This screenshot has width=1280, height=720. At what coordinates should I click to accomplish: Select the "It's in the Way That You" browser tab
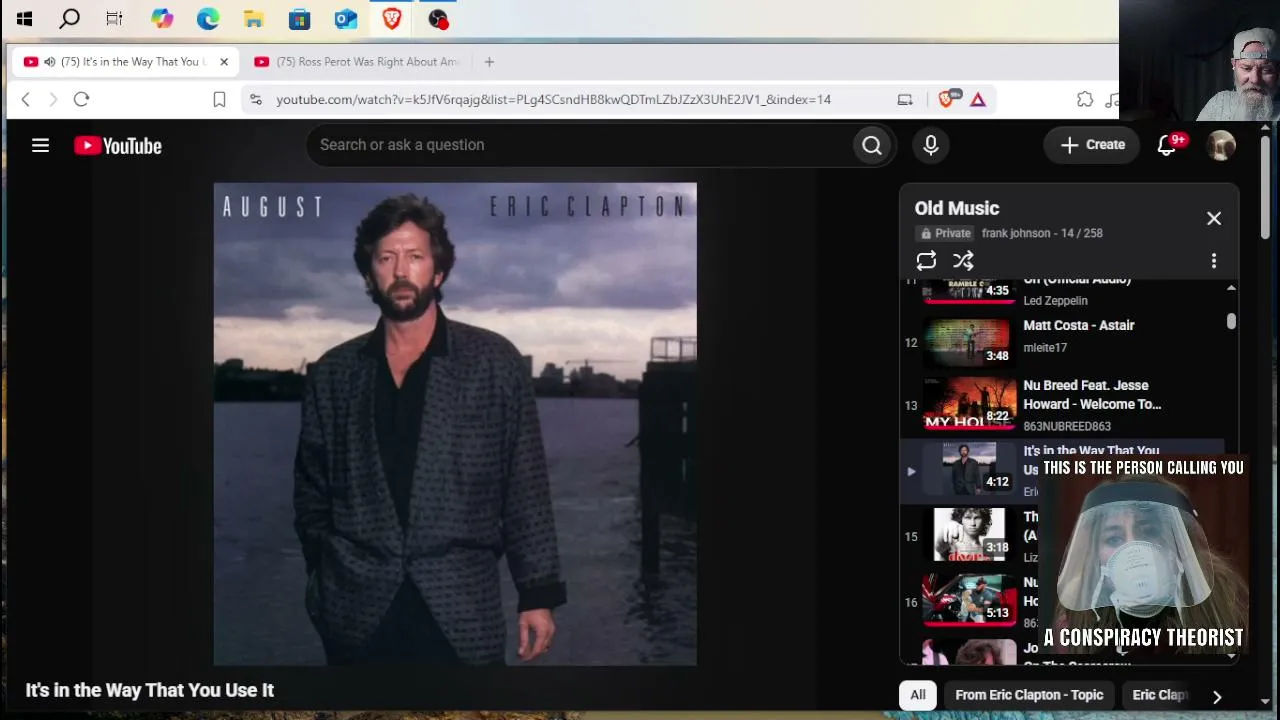tap(125, 62)
